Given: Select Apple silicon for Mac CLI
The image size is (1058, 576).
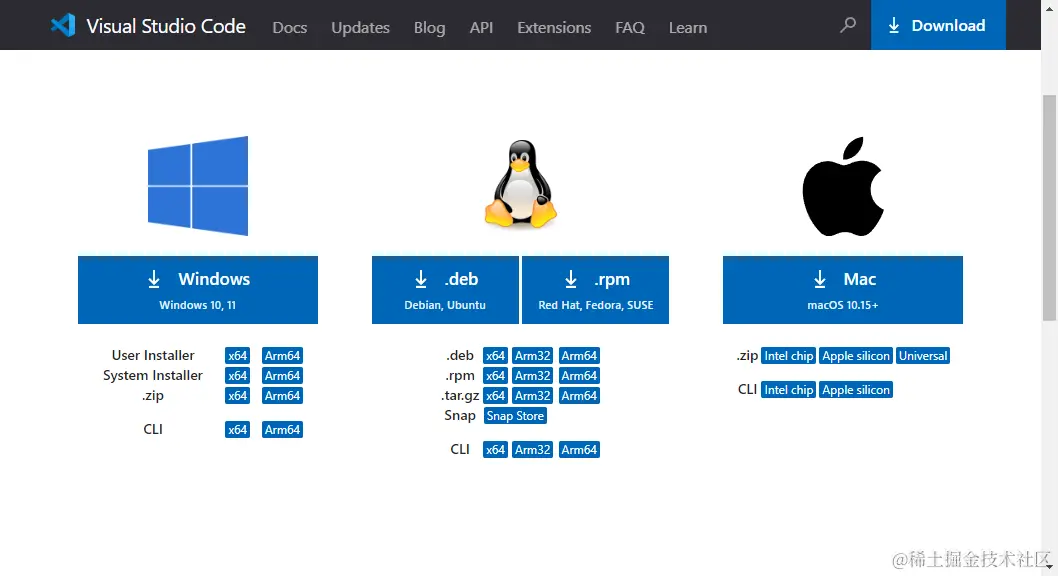Looking at the screenshot, I should click(856, 390).
